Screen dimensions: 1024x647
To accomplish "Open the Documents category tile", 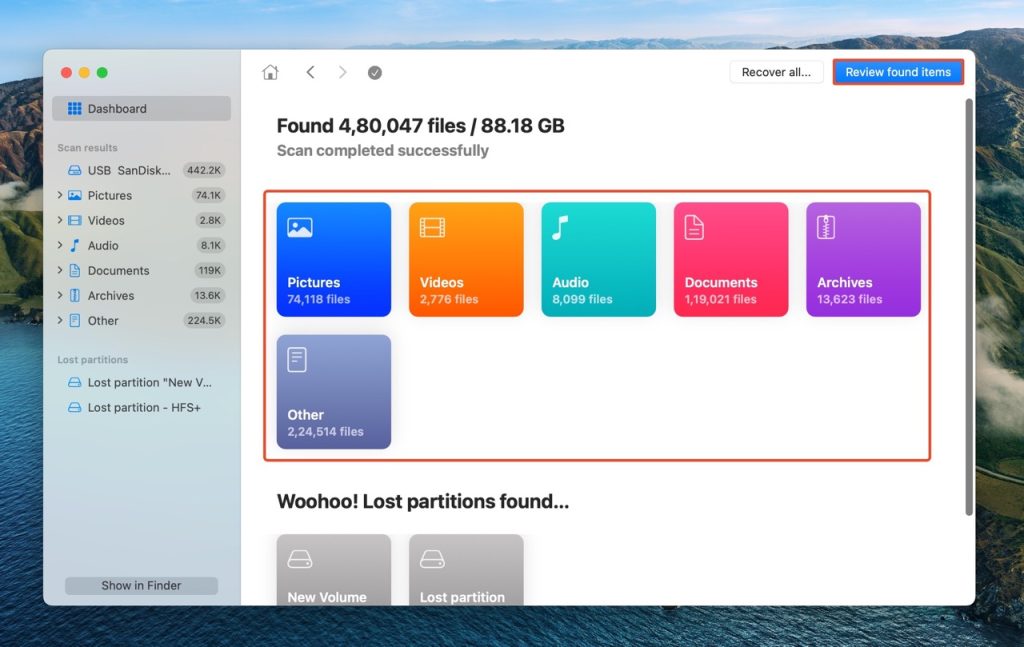I will [x=730, y=258].
